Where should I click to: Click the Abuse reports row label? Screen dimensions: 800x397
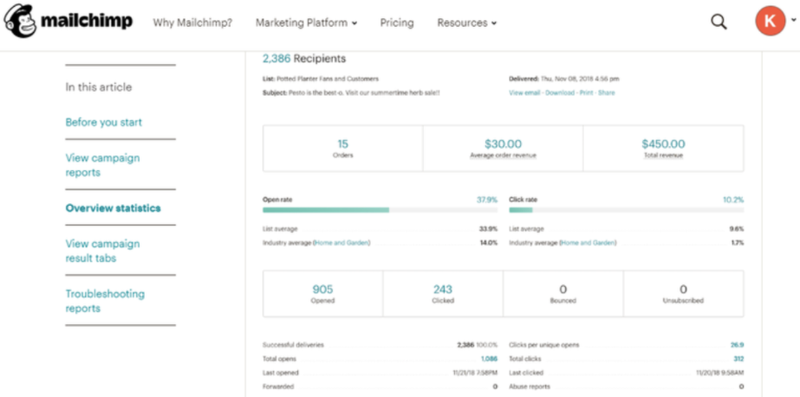(530, 387)
